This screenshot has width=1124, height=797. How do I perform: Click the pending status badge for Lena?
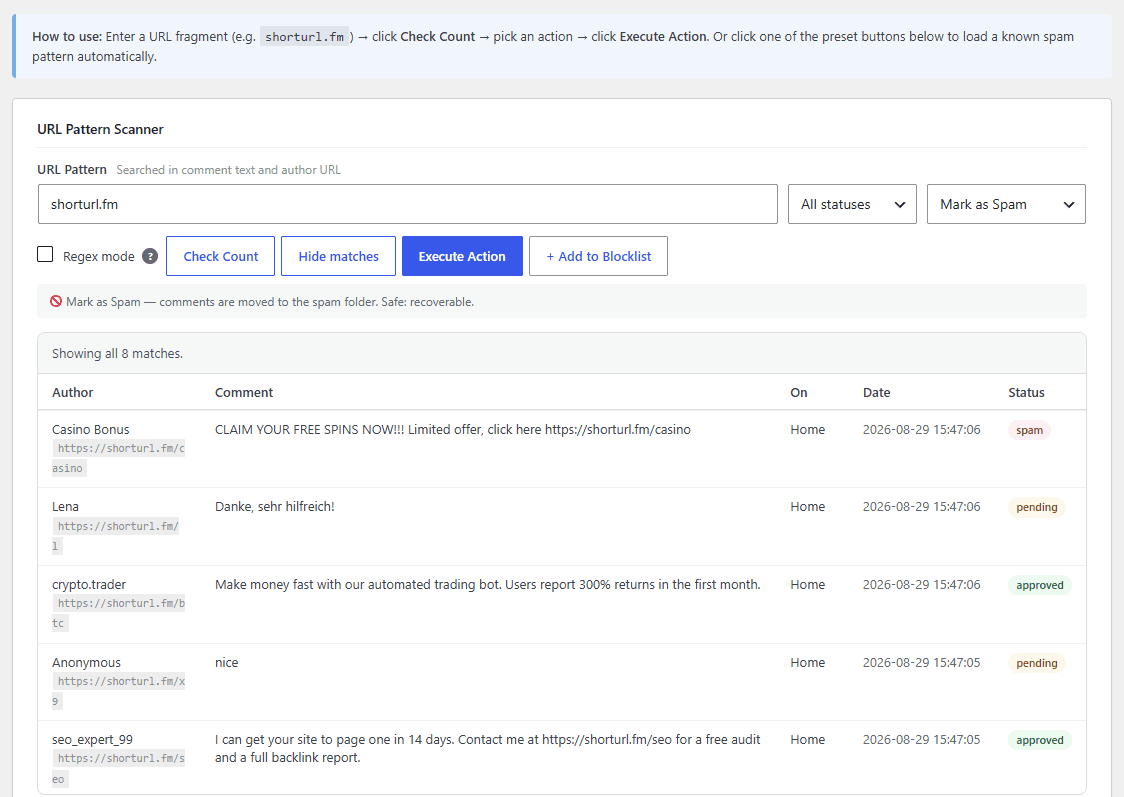1037,507
